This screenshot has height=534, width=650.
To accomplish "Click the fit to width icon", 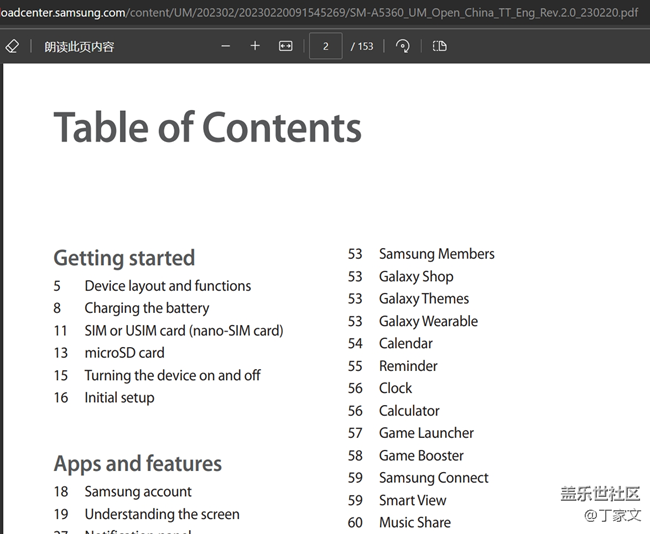I will click(x=285, y=46).
